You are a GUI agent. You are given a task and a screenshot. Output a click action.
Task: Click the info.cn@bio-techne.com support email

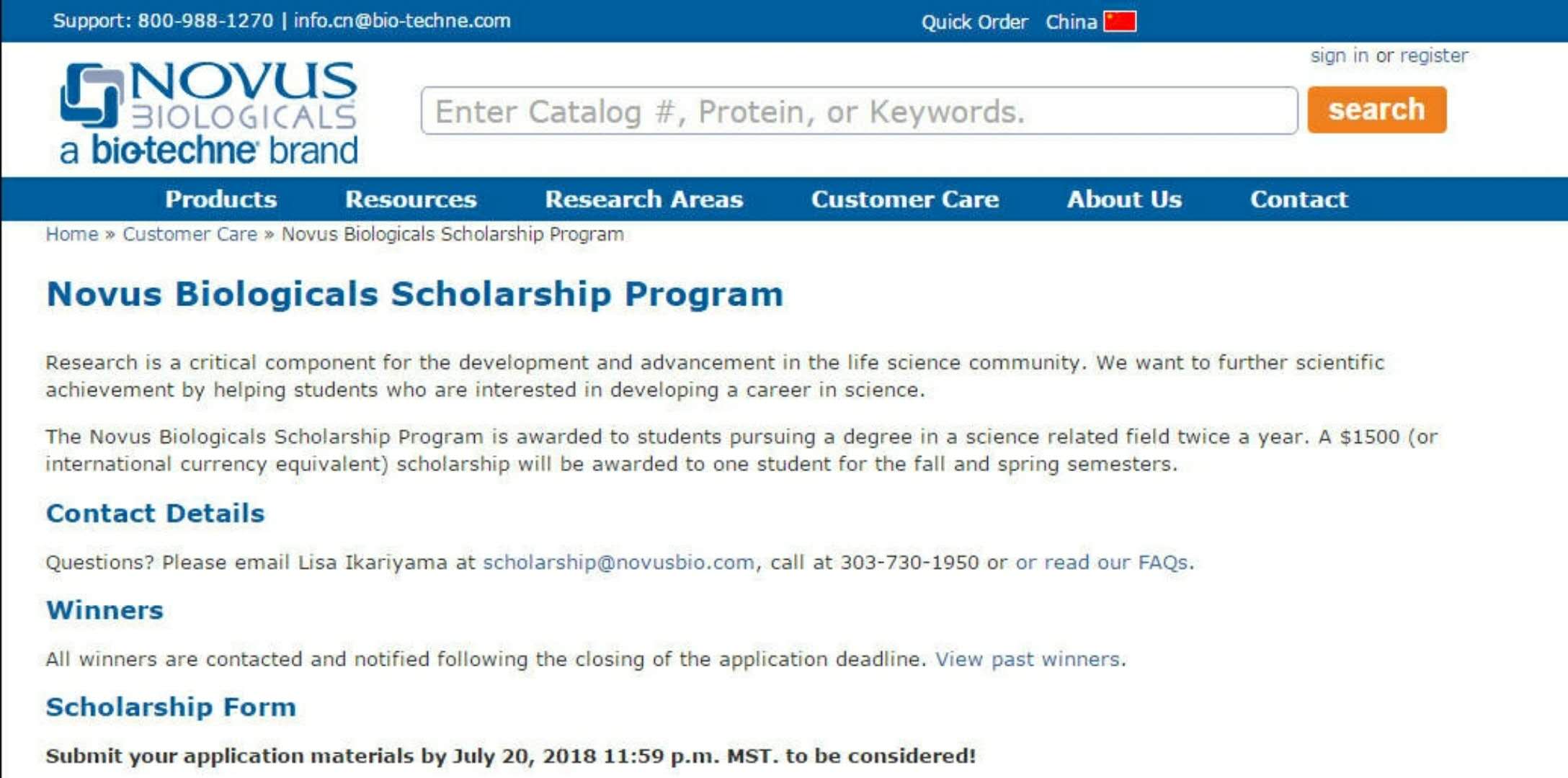coord(402,20)
